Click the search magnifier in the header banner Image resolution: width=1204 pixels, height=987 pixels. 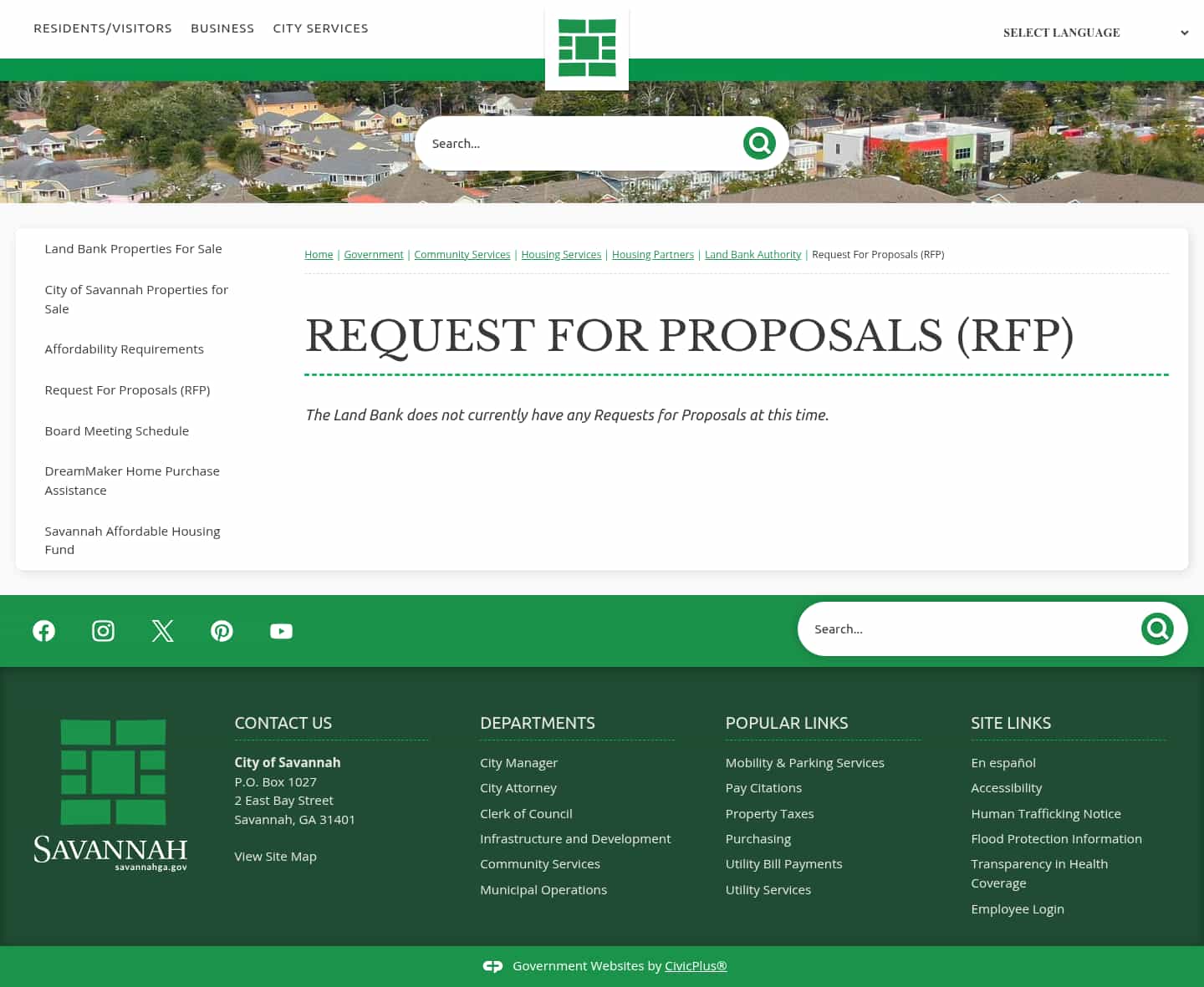click(x=758, y=143)
